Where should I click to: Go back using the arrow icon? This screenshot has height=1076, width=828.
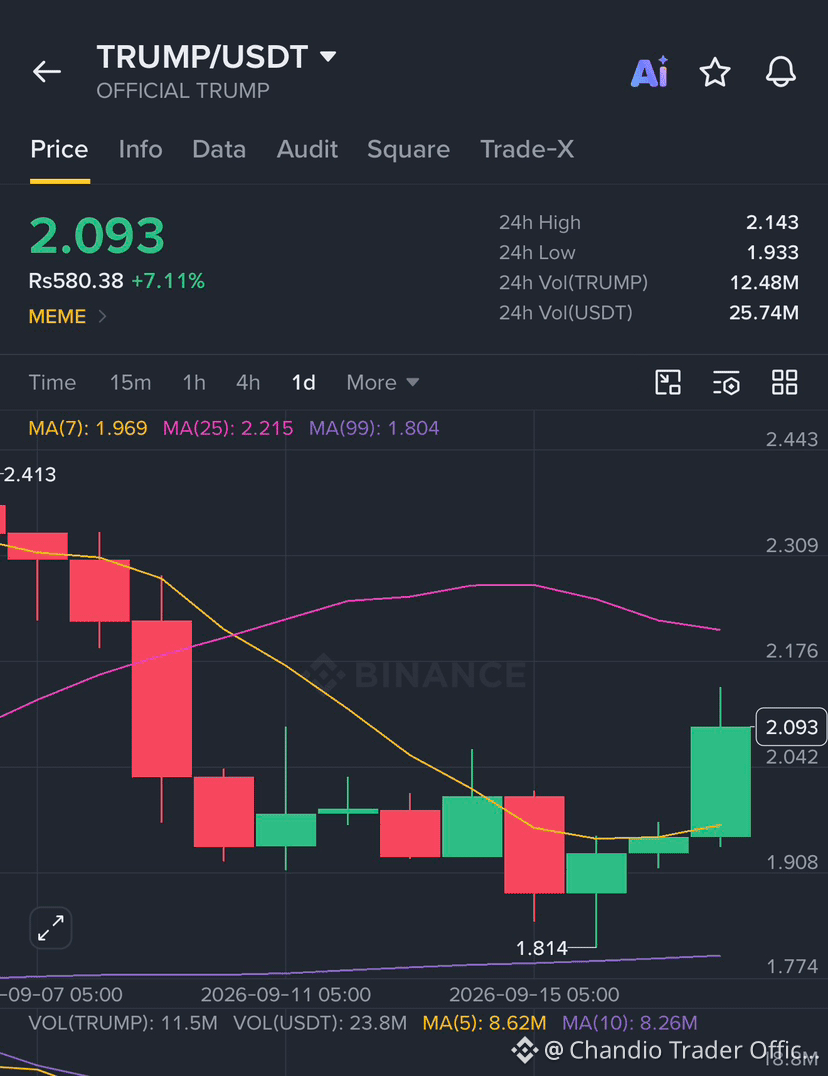coord(47,71)
